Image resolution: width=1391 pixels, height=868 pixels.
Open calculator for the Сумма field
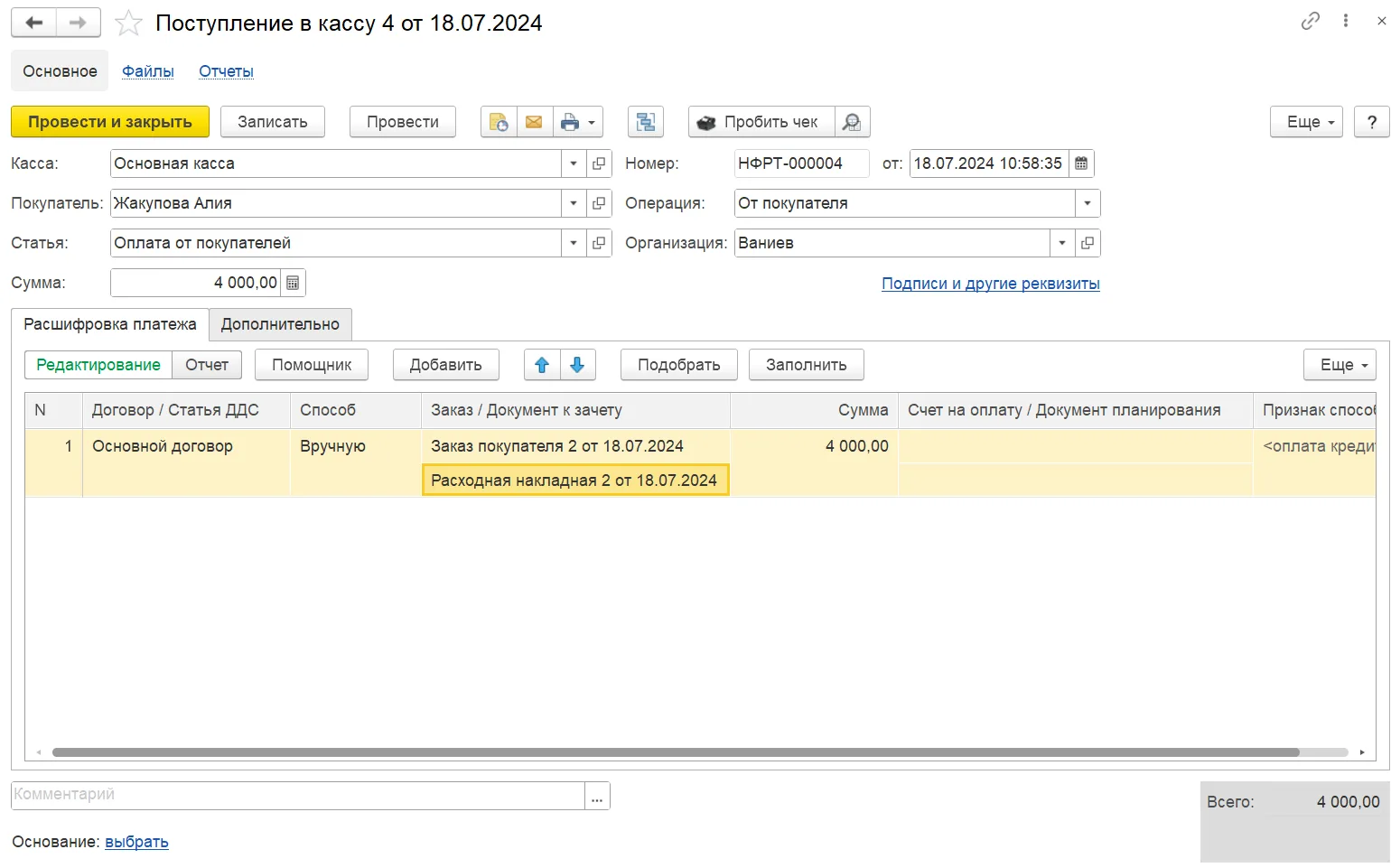pyautogui.click(x=293, y=283)
